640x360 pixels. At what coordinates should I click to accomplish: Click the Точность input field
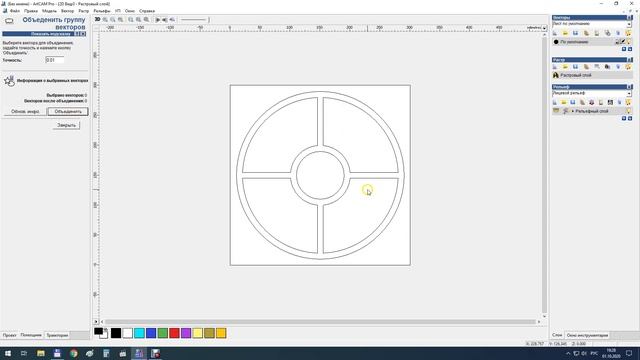pos(55,60)
